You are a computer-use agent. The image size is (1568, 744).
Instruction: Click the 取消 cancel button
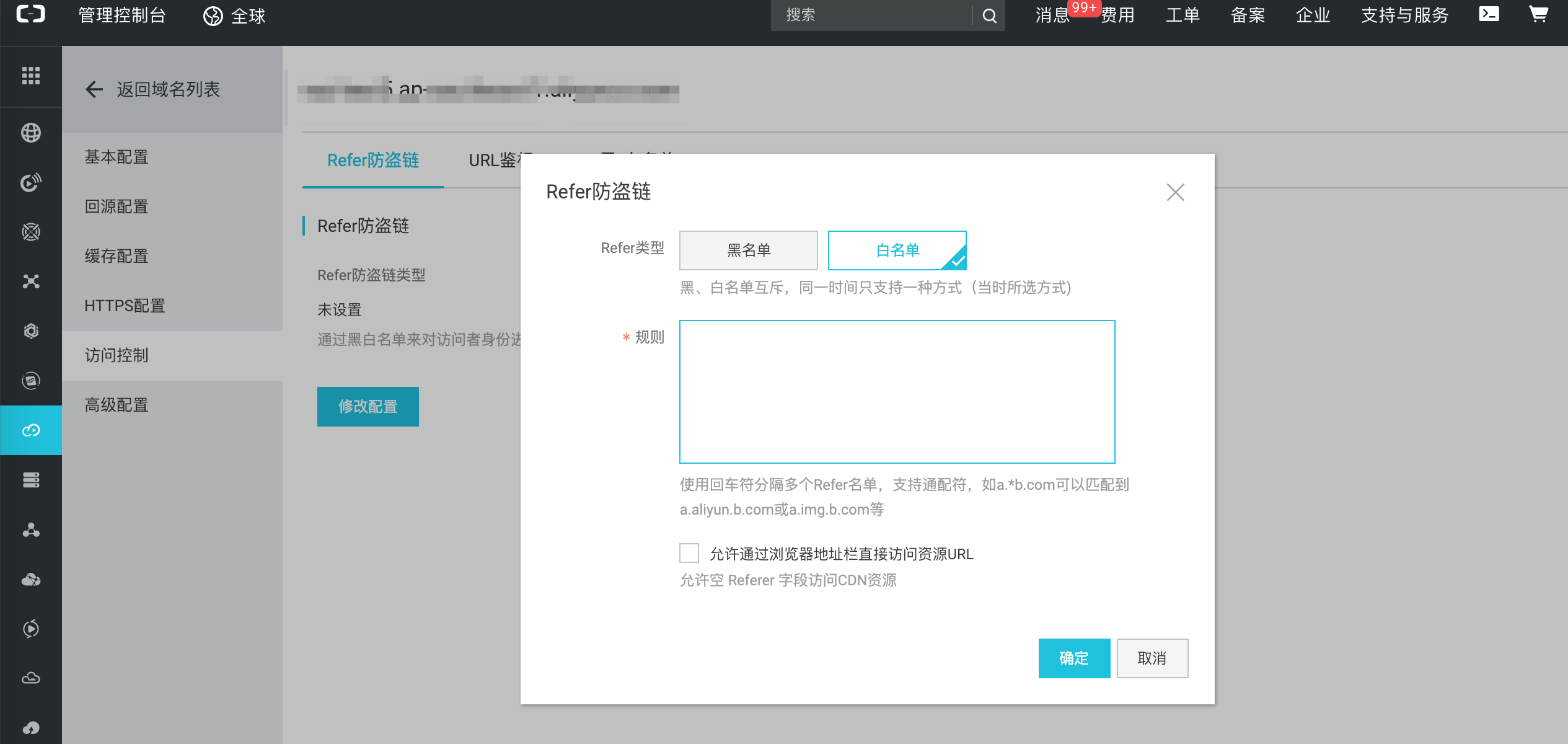point(1152,658)
